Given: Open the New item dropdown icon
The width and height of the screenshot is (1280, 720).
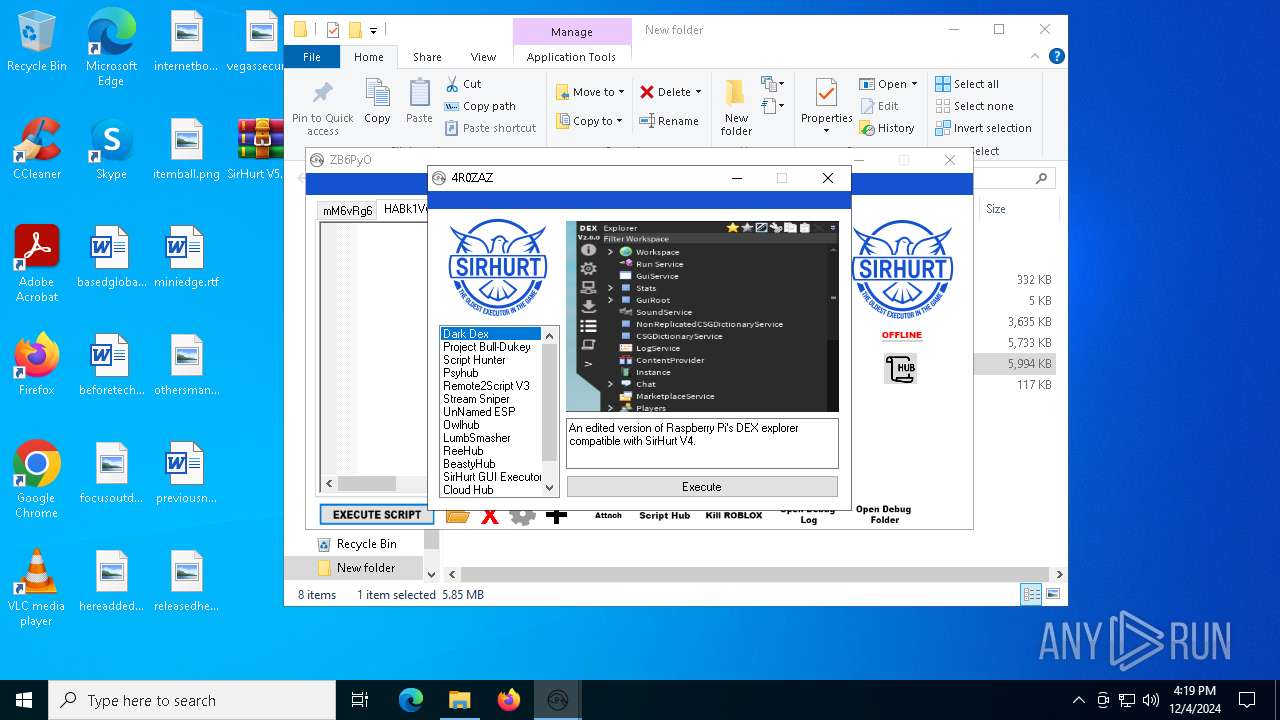Looking at the screenshot, I should click(x=772, y=84).
